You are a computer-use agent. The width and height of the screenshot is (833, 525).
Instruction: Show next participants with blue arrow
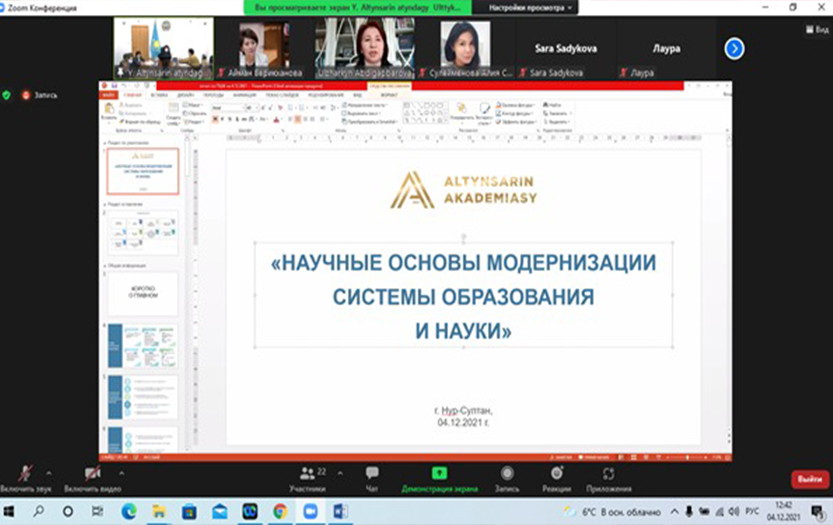click(x=734, y=48)
